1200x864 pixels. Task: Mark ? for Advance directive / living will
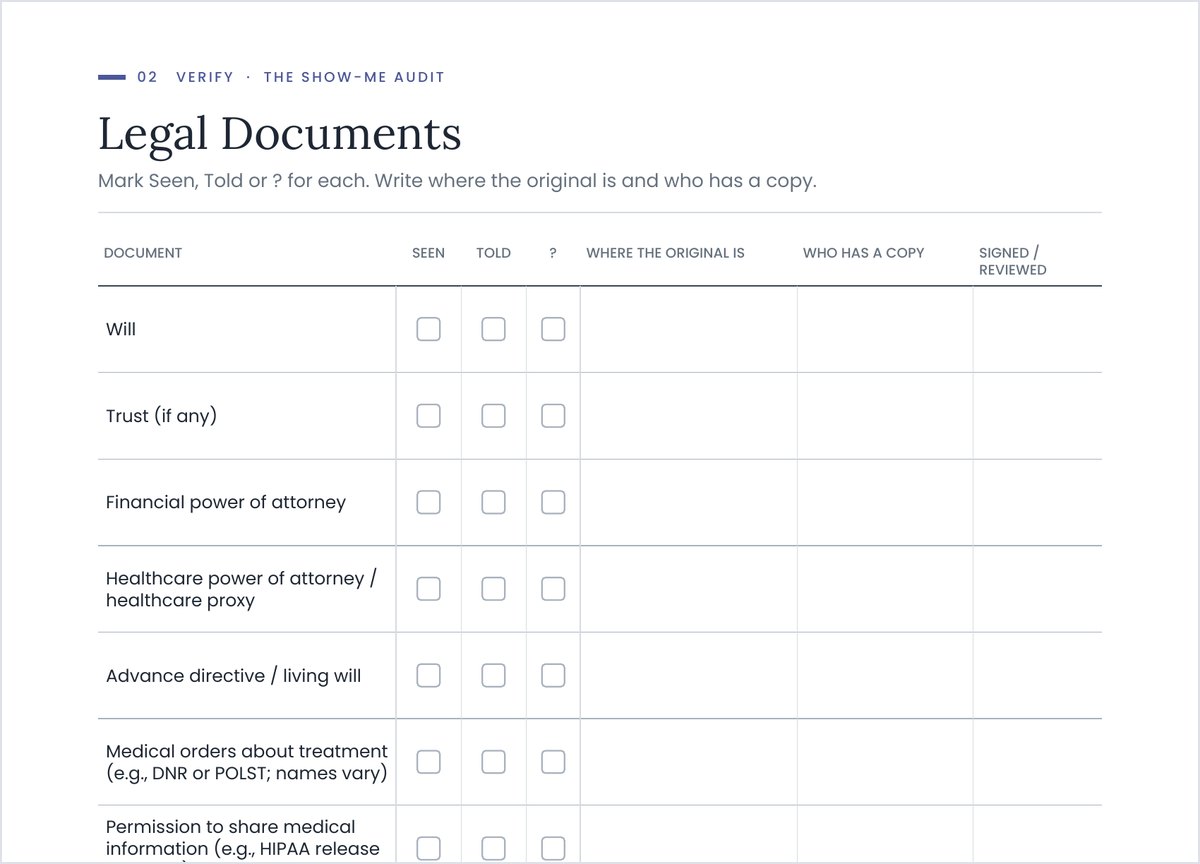[x=553, y=675]
